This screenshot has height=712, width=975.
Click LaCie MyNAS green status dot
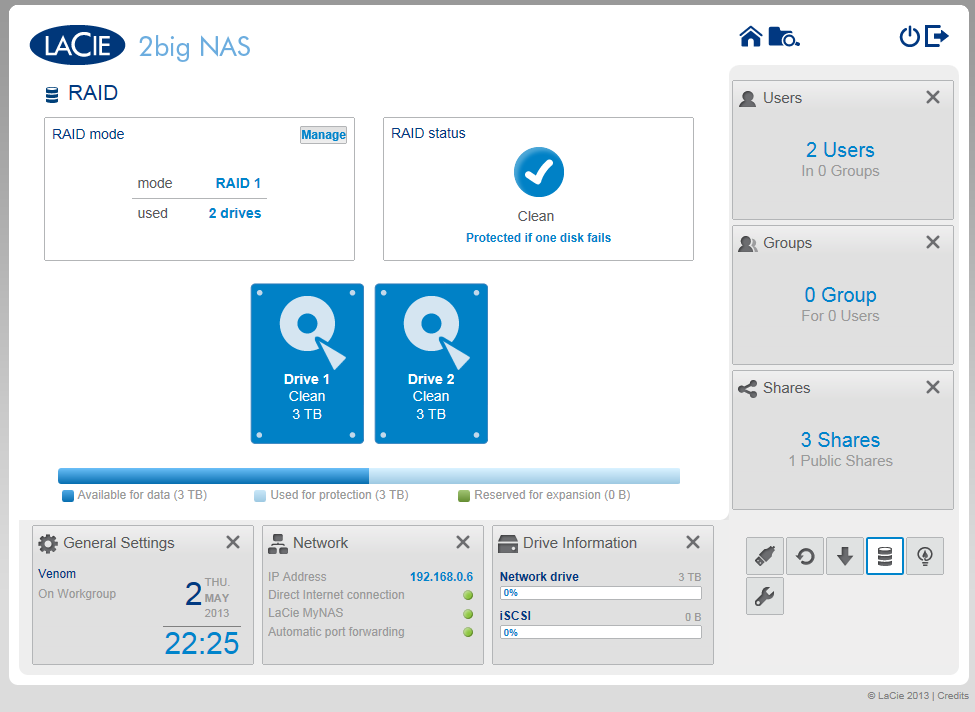coord(468,614)
